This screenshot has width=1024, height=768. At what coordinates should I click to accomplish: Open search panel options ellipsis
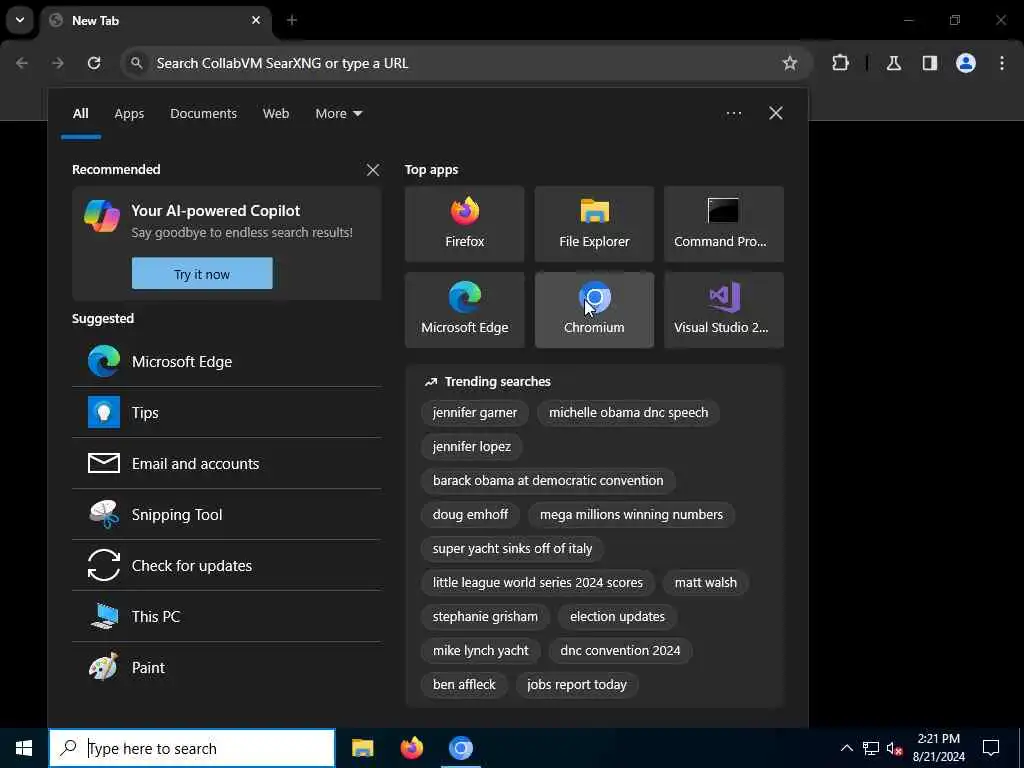click(733, 113)
